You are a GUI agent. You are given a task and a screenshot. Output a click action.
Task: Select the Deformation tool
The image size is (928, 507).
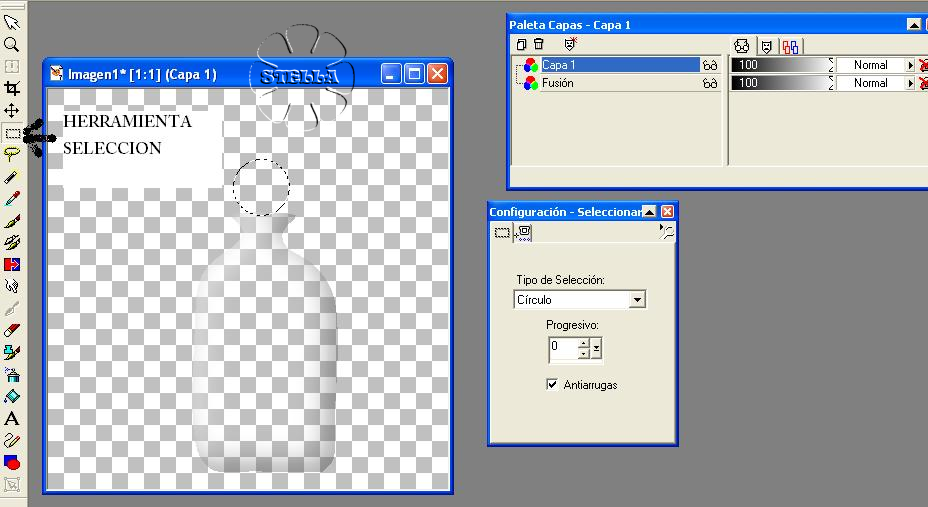tap(12, 66)
